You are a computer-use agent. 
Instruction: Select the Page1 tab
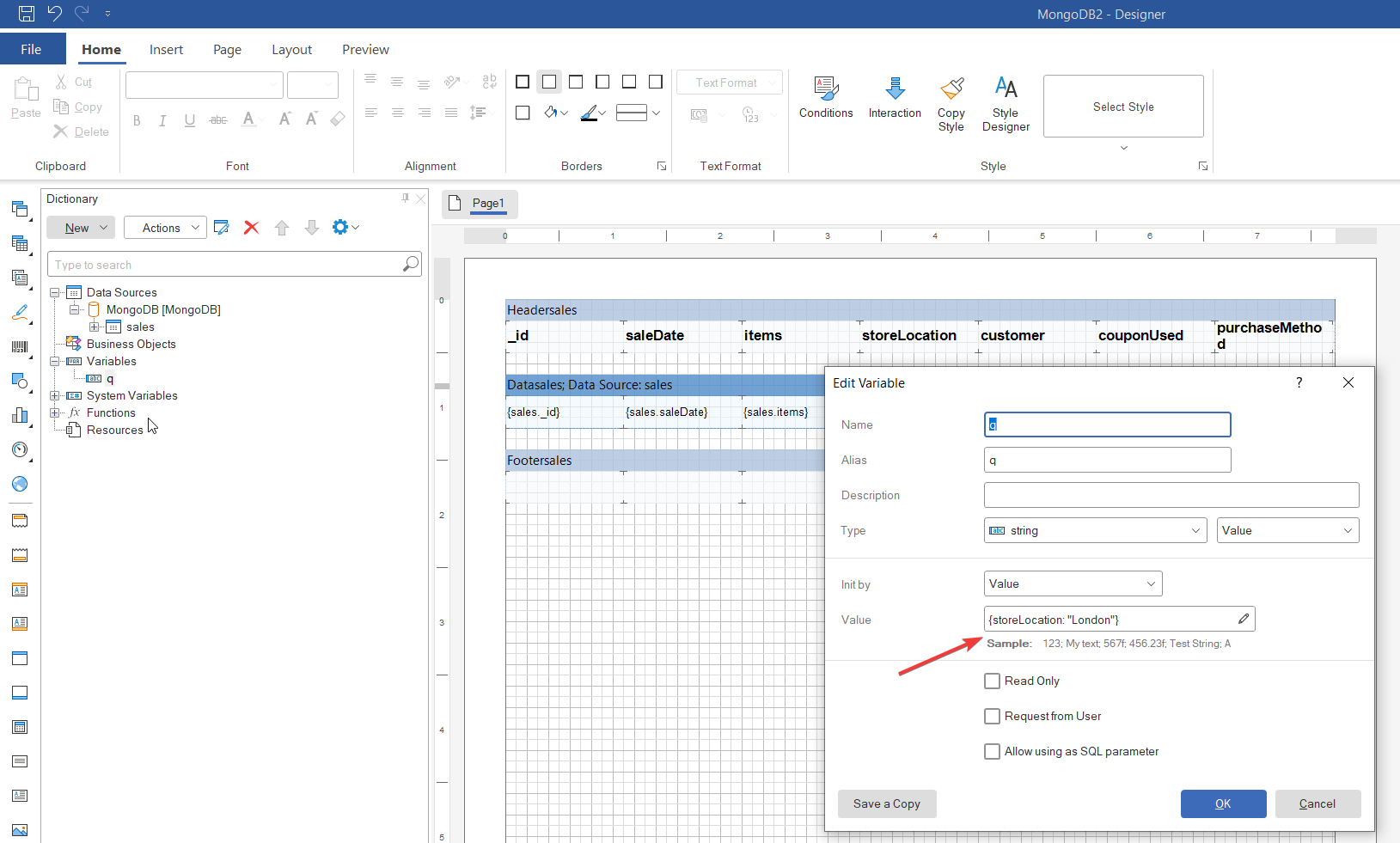tap(480, 204)
